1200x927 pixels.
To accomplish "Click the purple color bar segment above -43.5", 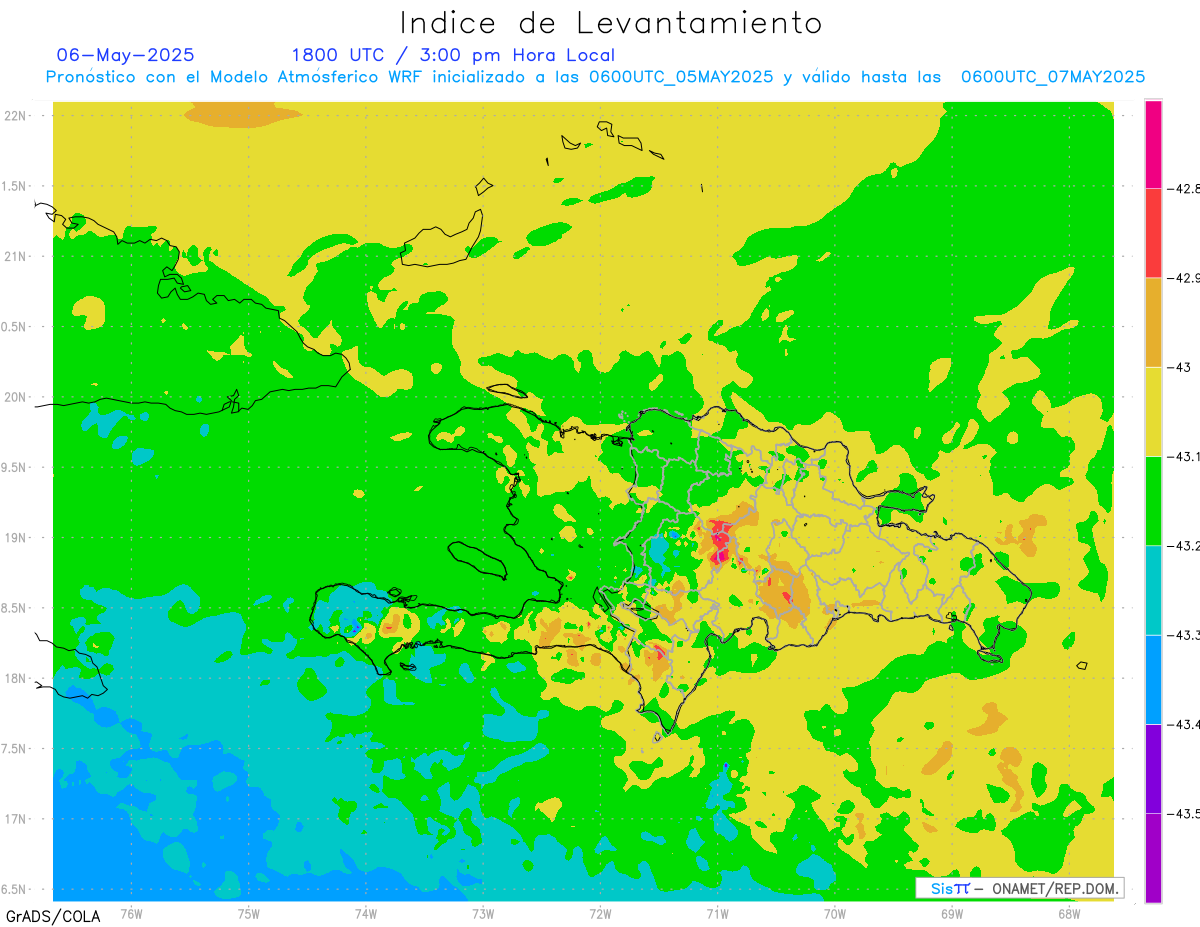I will [x=1153, y=768].
